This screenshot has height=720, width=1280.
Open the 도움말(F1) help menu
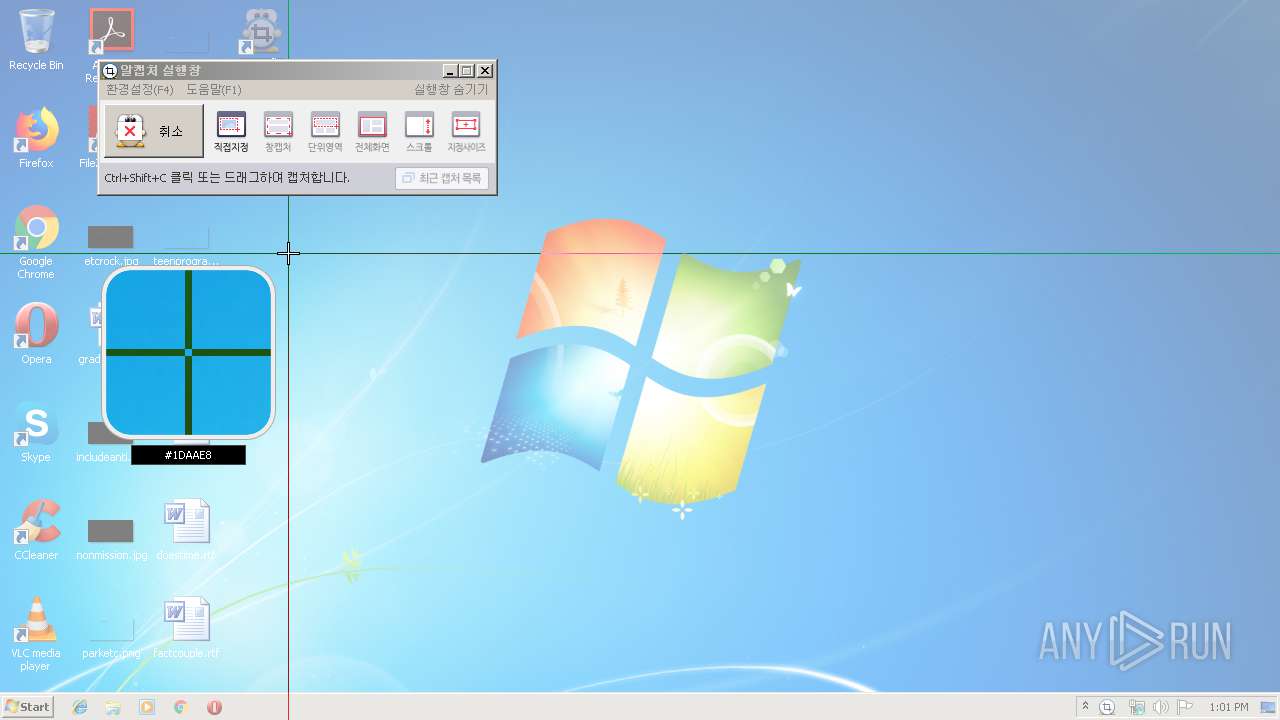click(x=213, y=89)
